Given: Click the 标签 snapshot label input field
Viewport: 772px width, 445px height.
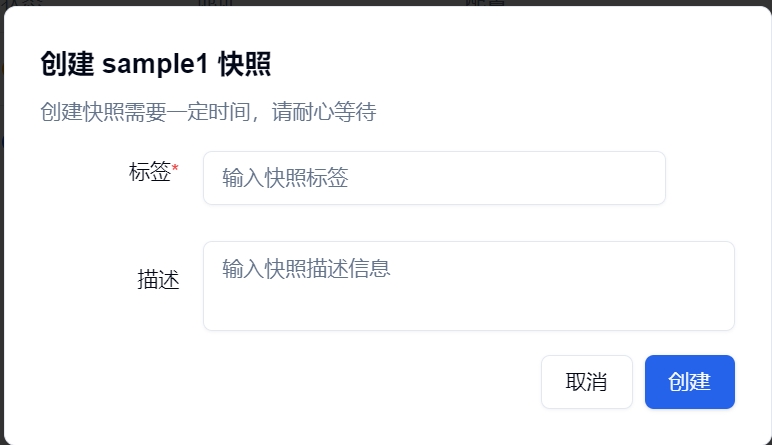Looking at the screenshot, I should click(434, 178).
